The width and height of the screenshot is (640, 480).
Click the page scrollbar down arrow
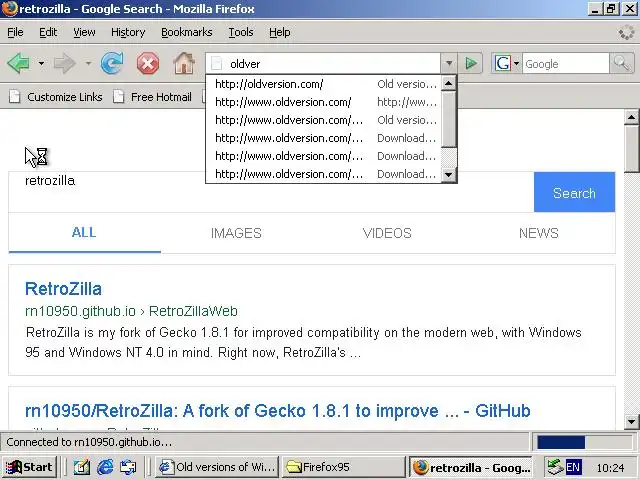point(631,421)
